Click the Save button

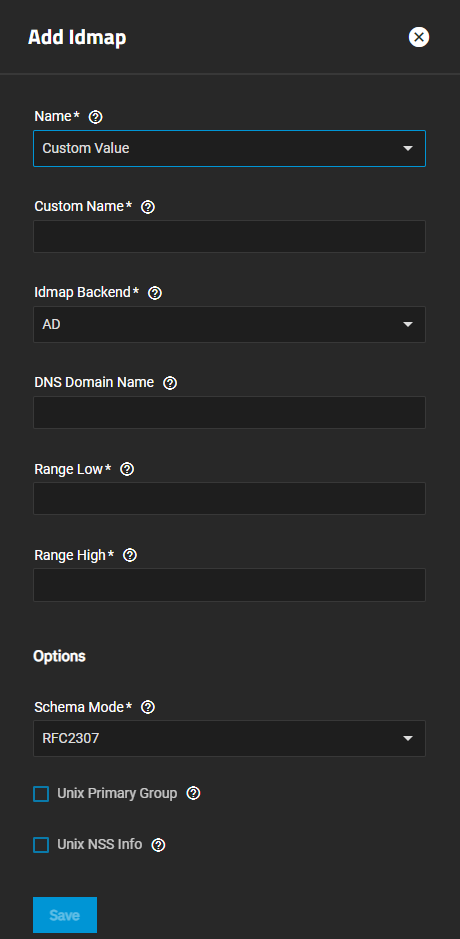point(65,915)
